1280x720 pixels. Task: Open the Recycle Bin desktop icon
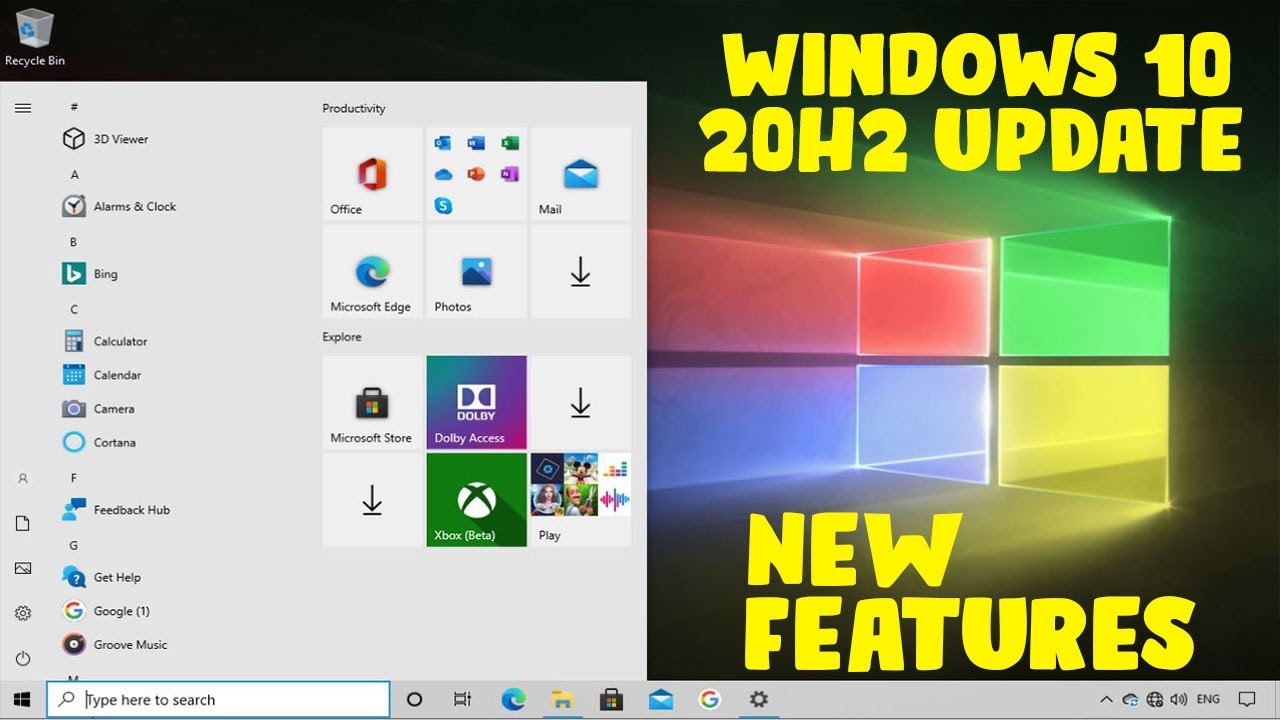[34, 37]
